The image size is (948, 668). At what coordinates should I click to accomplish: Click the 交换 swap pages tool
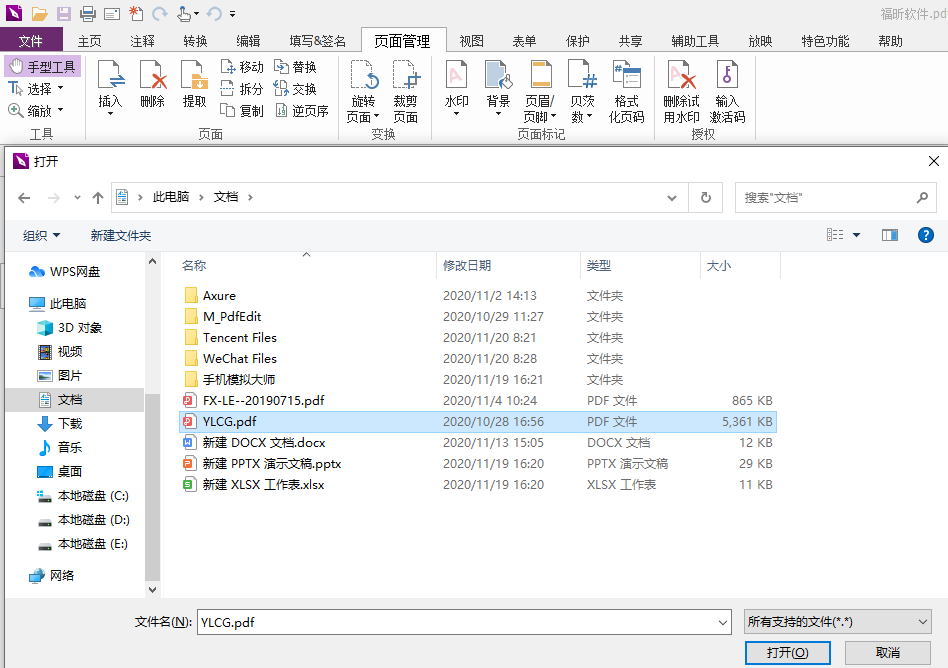click(295, 89)
